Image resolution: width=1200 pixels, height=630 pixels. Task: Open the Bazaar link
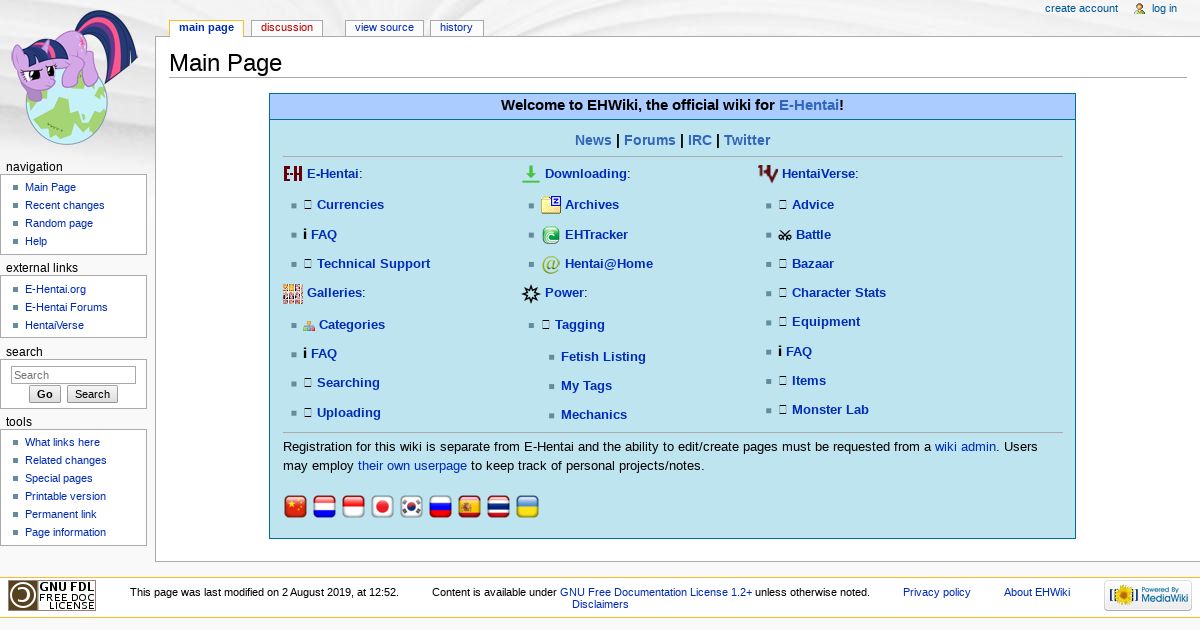pos(813,263)
